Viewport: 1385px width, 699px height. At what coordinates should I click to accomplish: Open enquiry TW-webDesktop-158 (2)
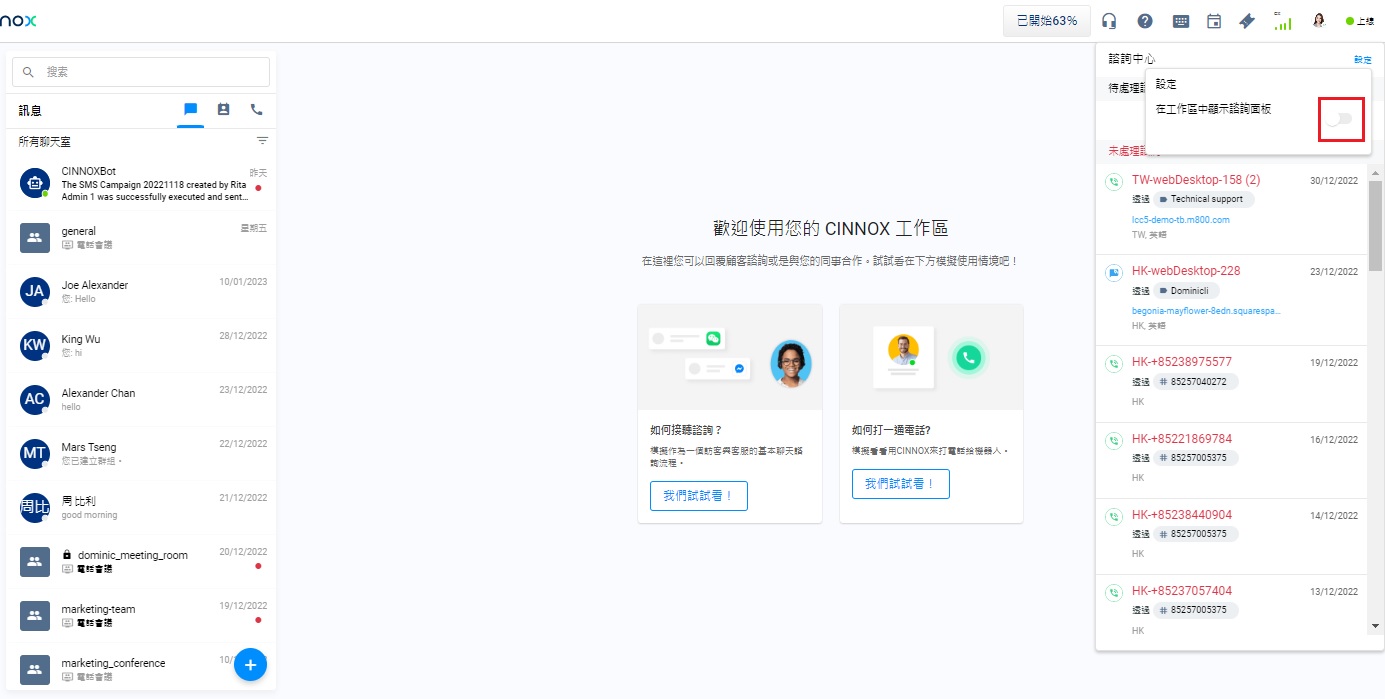pyautogui.click(x=1196, y=180)
